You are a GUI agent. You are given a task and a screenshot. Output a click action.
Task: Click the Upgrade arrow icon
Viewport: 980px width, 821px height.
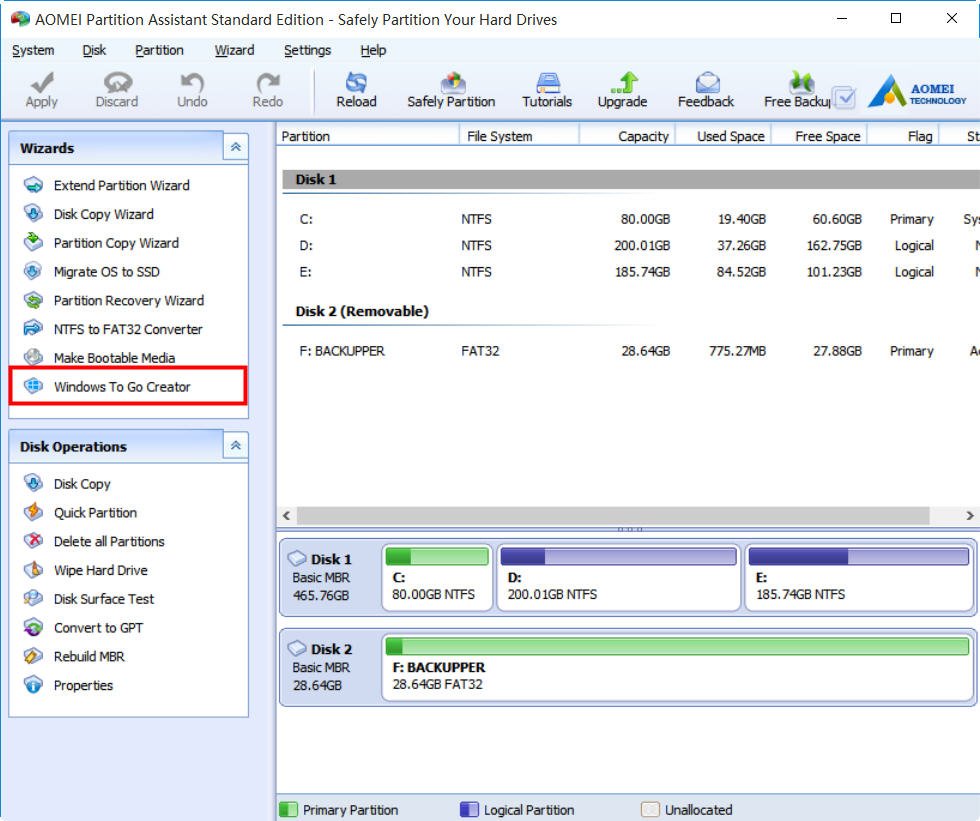(x=623, y=82)
